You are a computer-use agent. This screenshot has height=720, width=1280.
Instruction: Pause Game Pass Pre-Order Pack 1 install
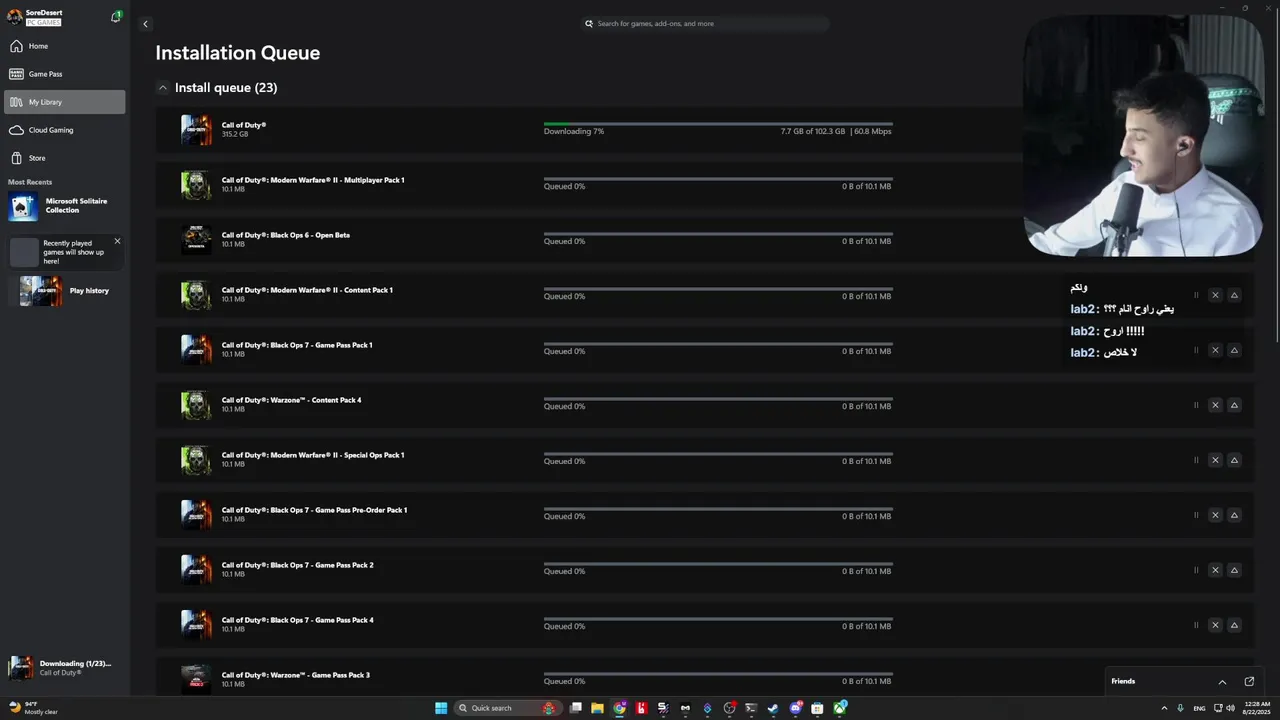click(x=1196, y=515)
